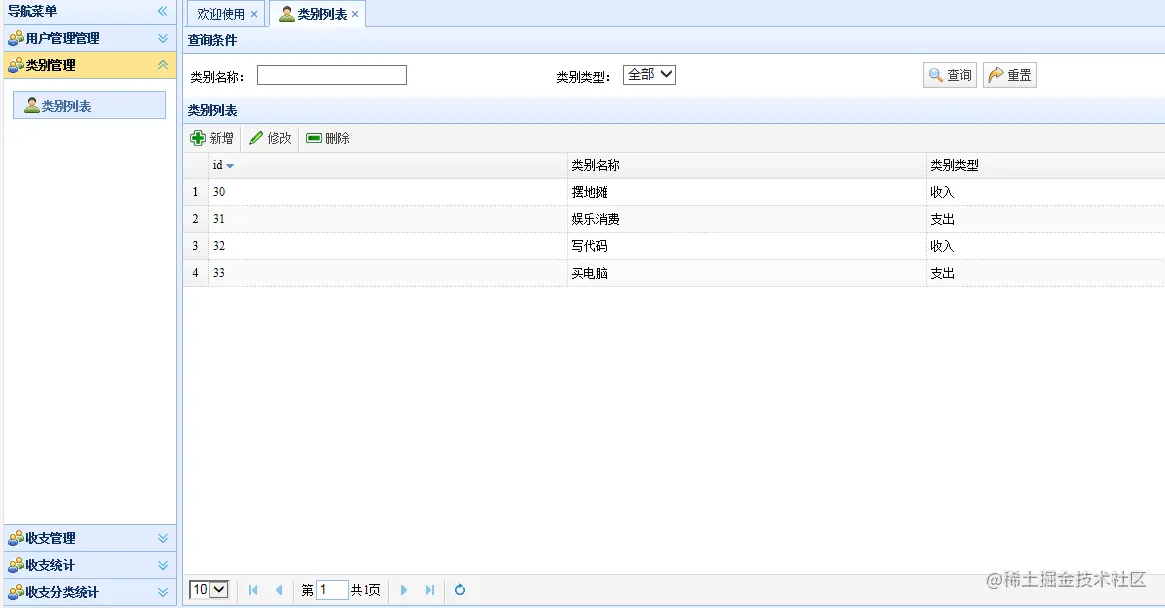The image size is (1165, 608).
Task: Go to the previous page
Action: point(279,590)
